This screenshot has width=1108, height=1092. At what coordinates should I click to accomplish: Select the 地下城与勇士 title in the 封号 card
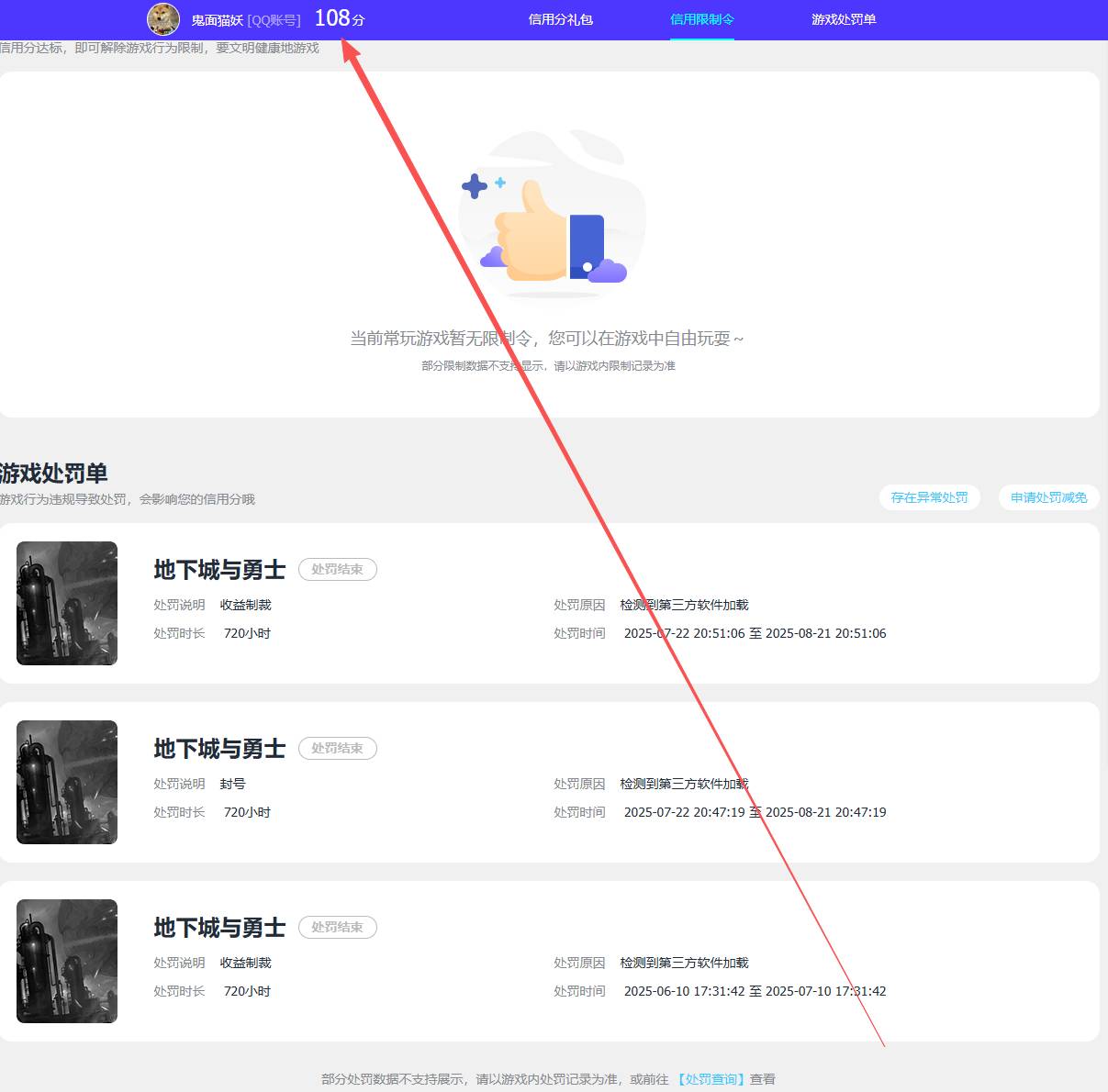tap(219, 749)
